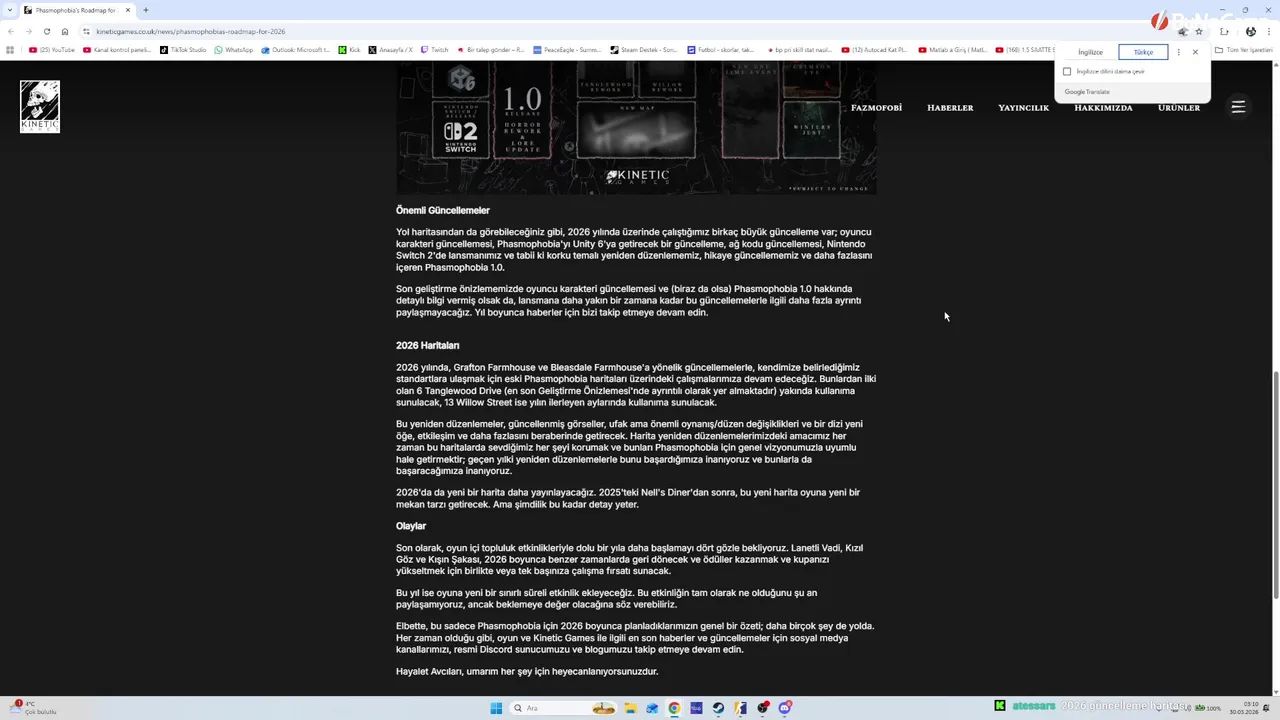Open the Matlab'a Giriş bookmark

coord(952,50)
